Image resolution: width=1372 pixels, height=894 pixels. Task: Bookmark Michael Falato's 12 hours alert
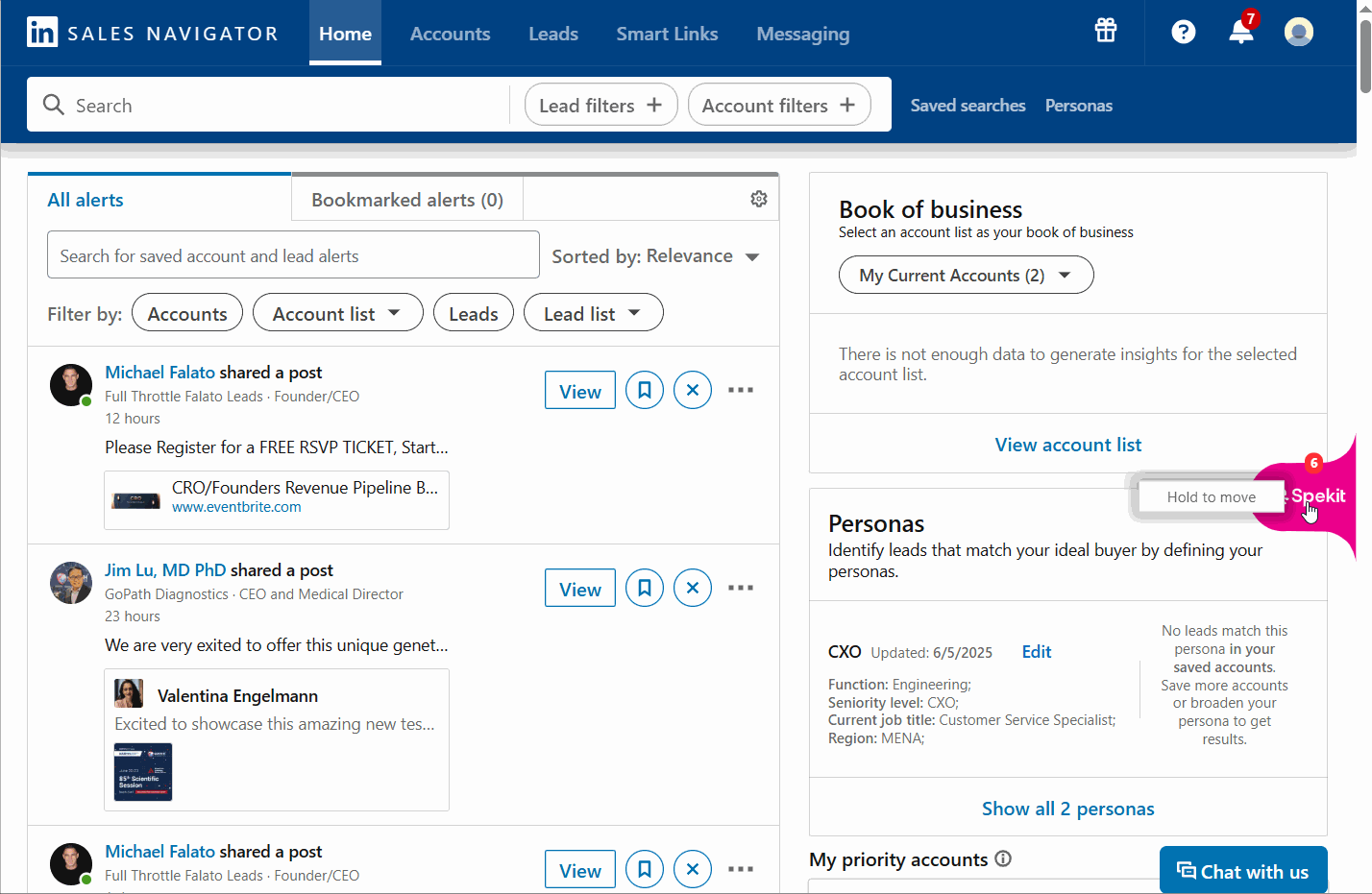pyautogui.click(x=645, y=390)
